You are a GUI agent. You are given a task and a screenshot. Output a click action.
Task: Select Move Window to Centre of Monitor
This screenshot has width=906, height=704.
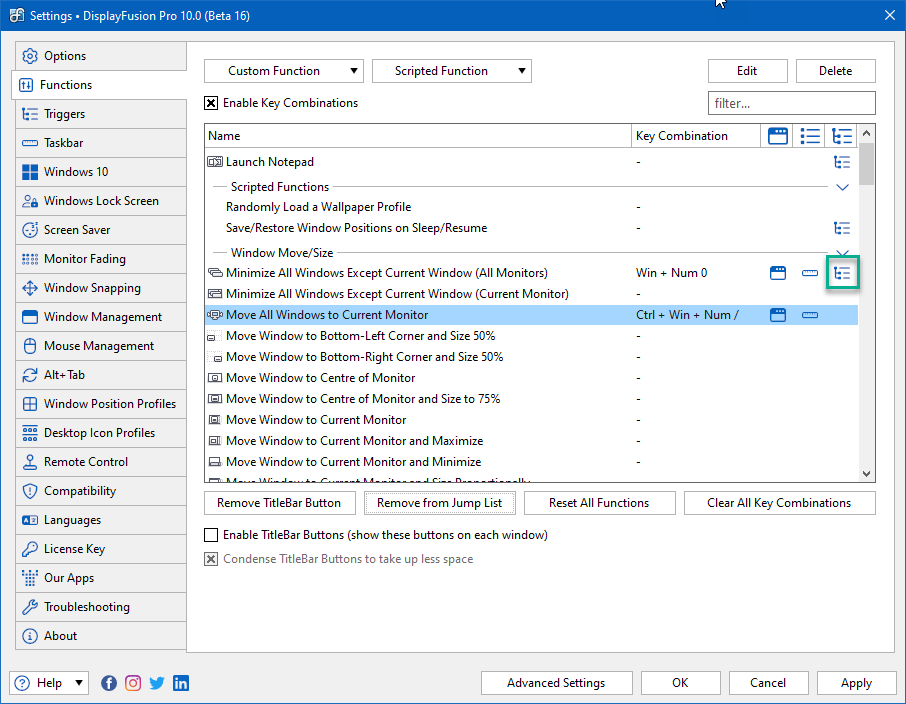pyautogui.click(x=531, y=378)
